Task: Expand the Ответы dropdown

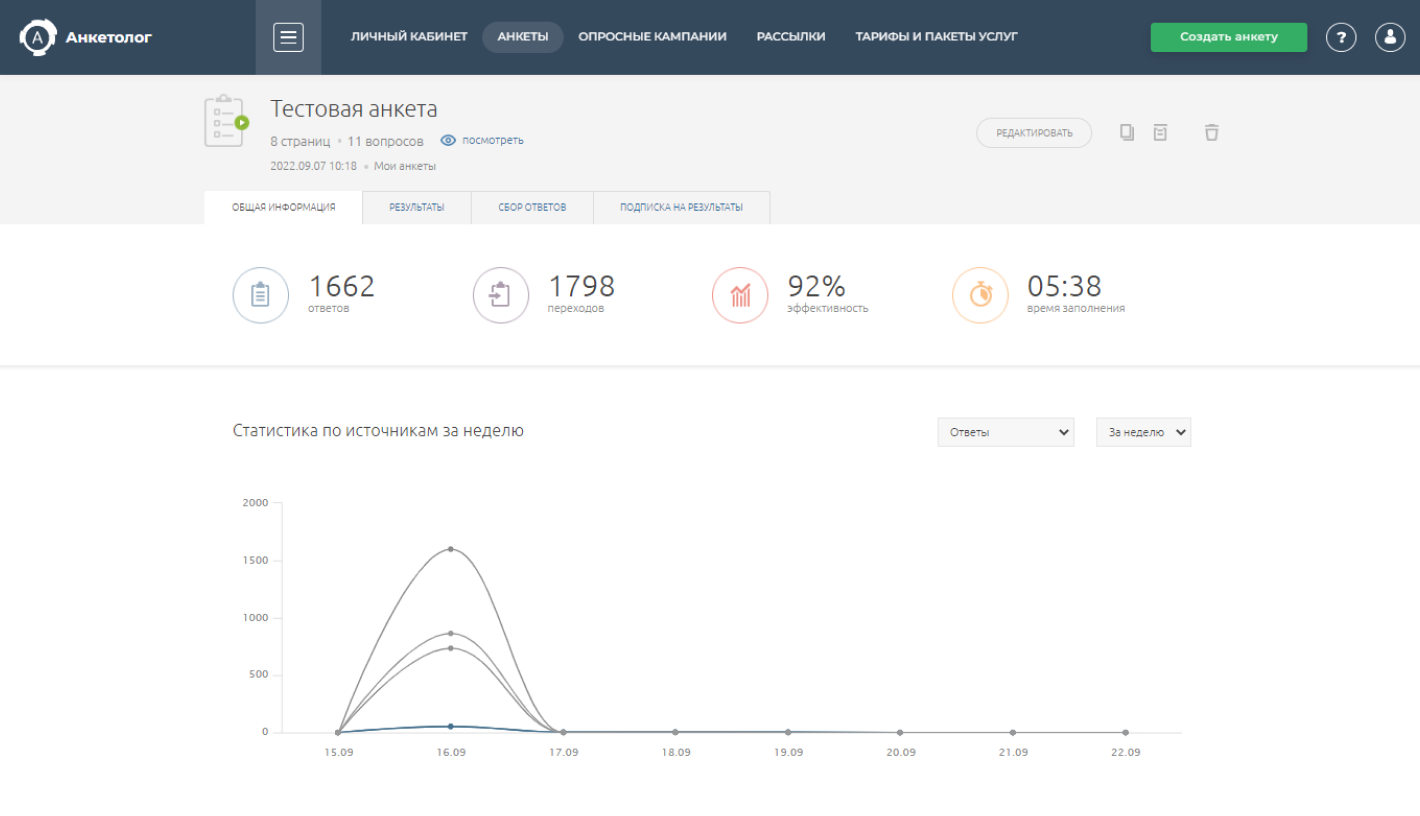Action: coord(1005,432)
